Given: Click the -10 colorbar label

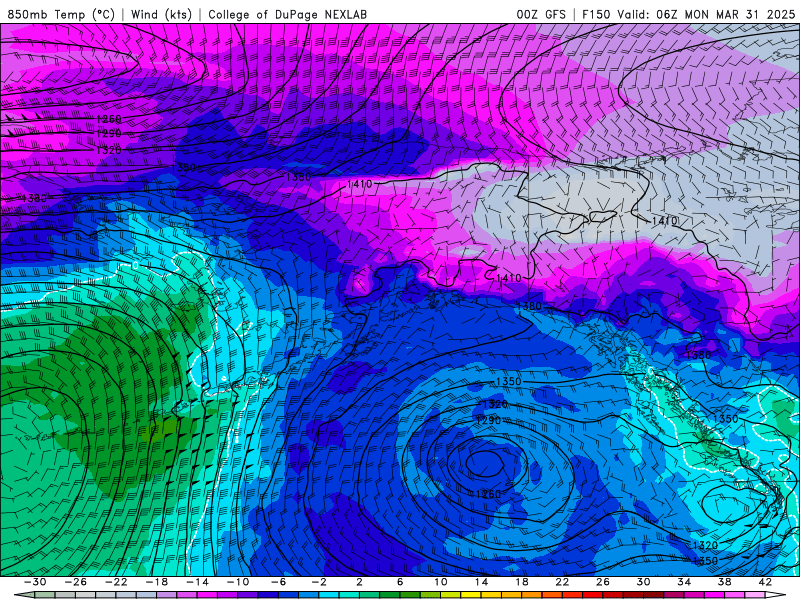Looking at the screenshot, I should tap(238, 582).
